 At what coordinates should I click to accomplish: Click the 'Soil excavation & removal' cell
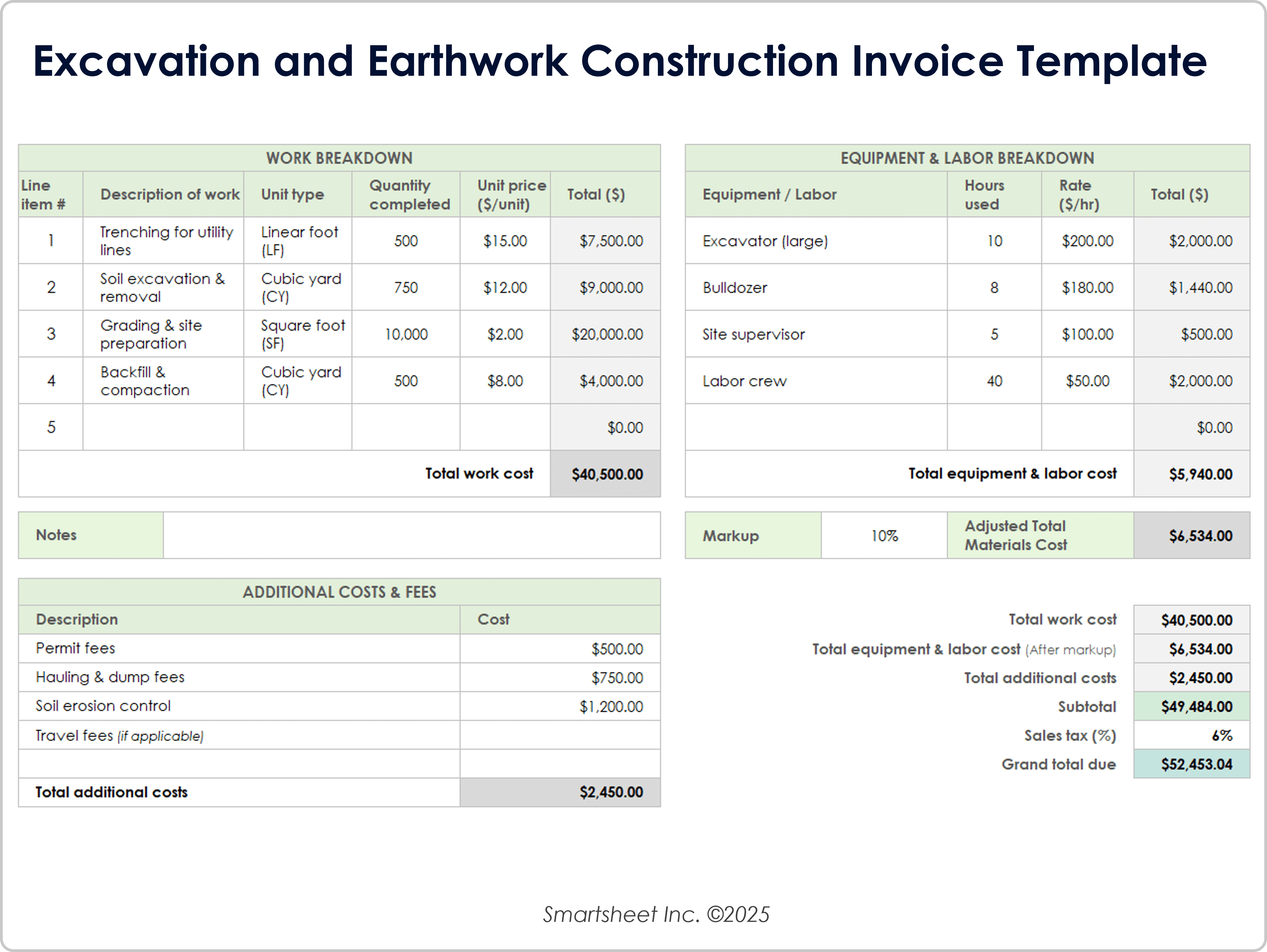point(163,288)
